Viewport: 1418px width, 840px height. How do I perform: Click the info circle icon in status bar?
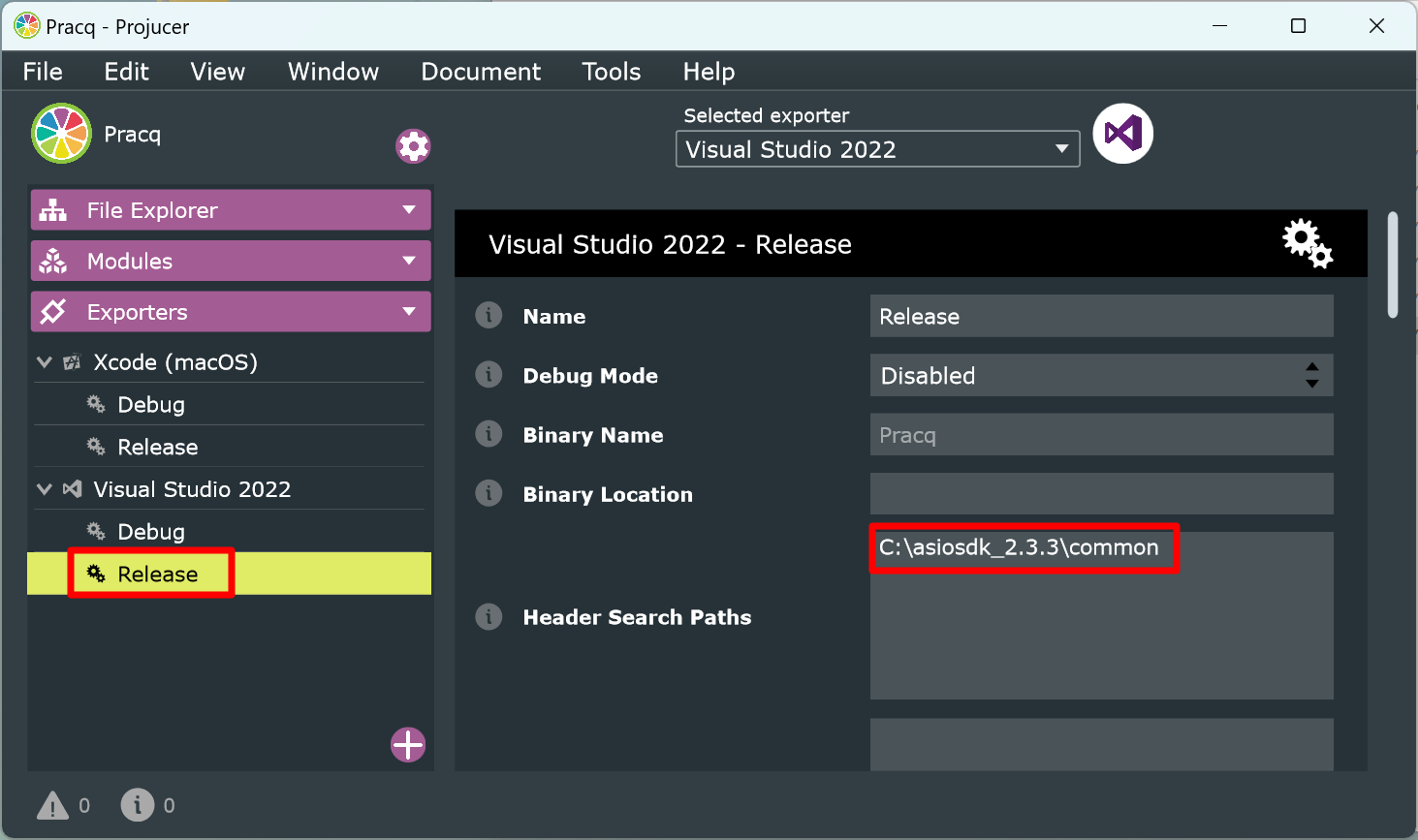[138, 804]
